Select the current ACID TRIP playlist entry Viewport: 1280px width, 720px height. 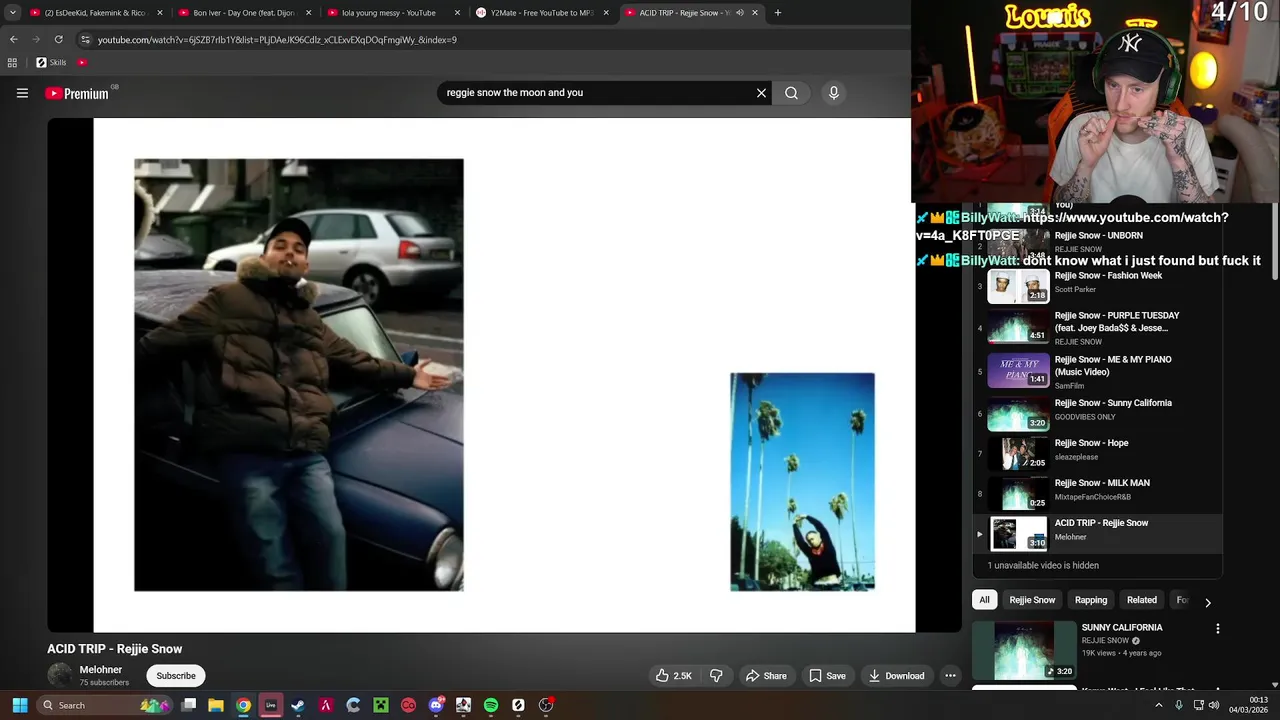tap(1098, 534)
